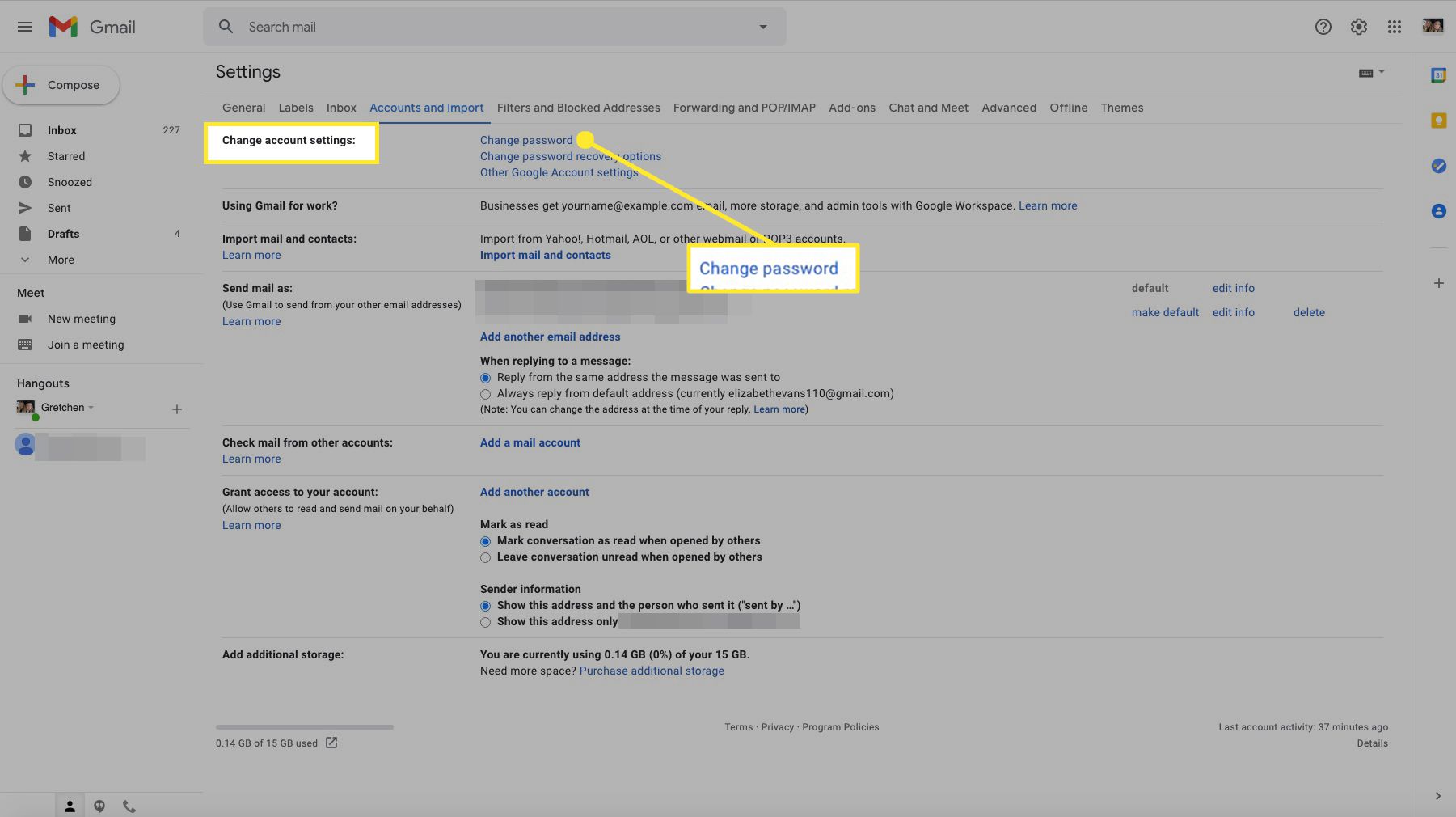Select Mark conversation as read radio
The image size is (1456, 817).
point(485,541)
